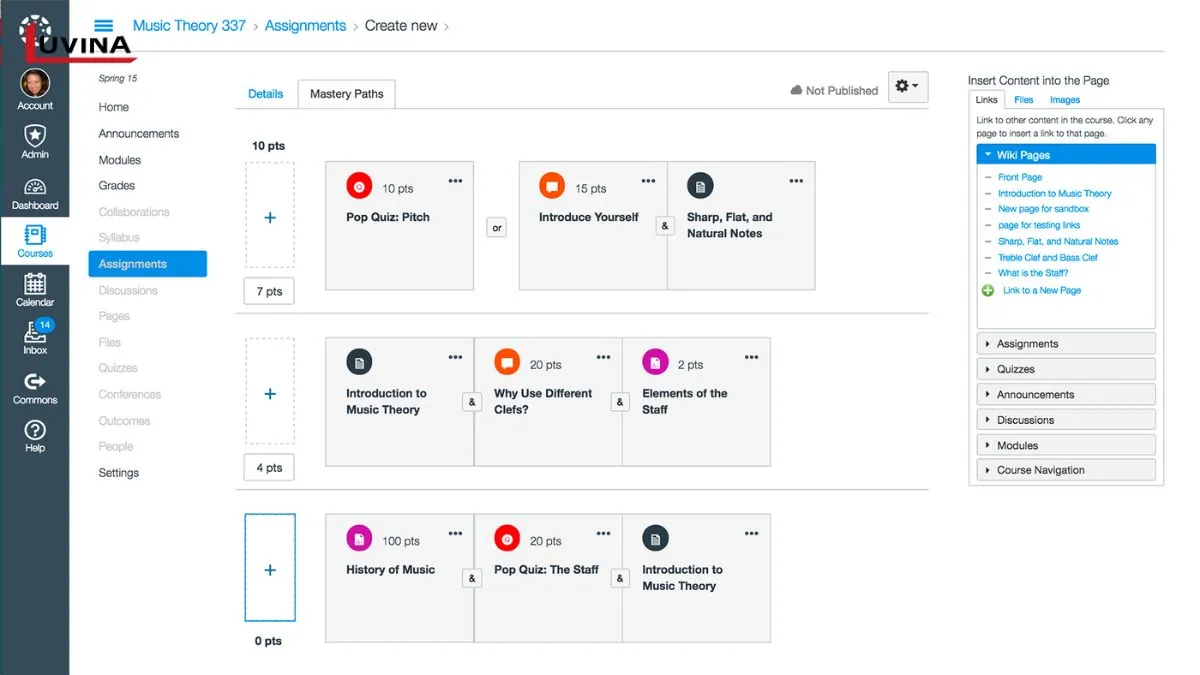Toggle the 'or' connector after Pop Quiz: Pitch
Screen dimensions: 1200x675
[x=497, y=227]
